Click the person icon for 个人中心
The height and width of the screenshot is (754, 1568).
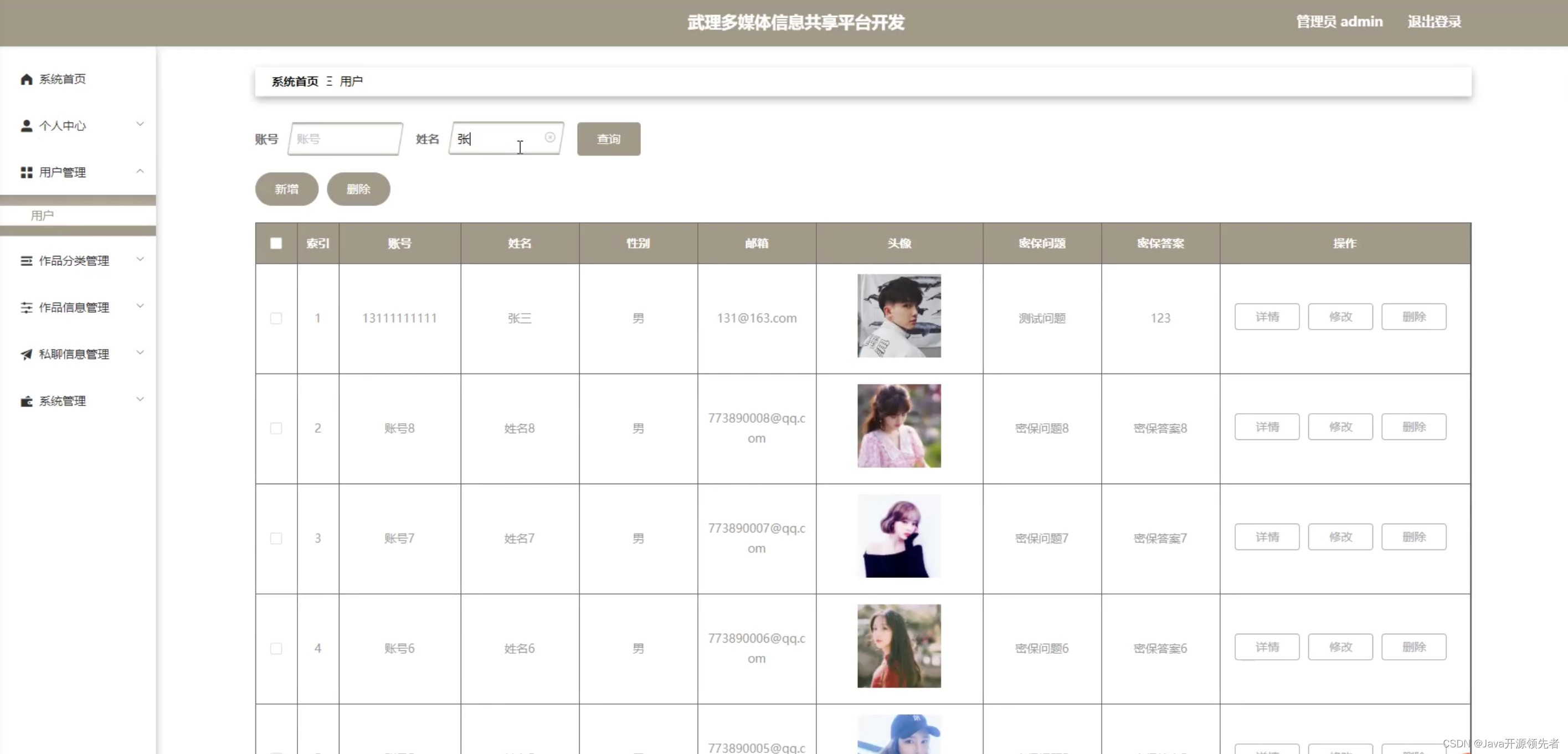pos(26,126)
